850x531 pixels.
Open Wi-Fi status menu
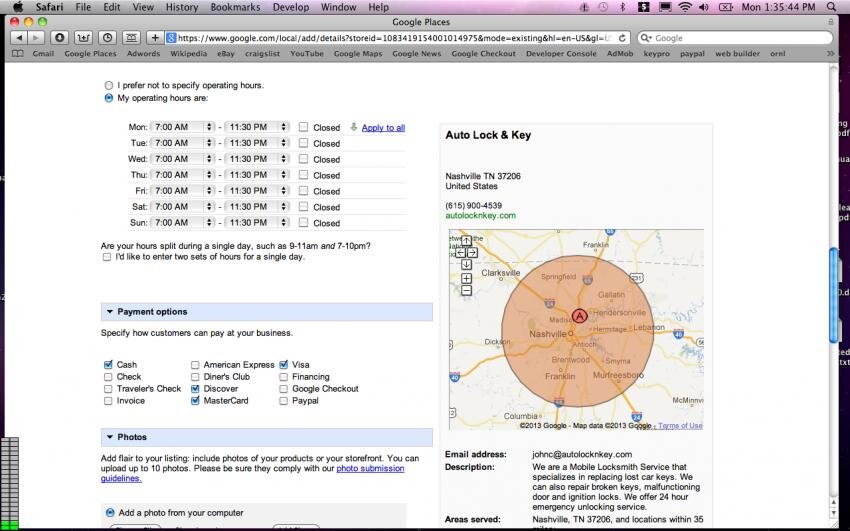pos(685,7)
